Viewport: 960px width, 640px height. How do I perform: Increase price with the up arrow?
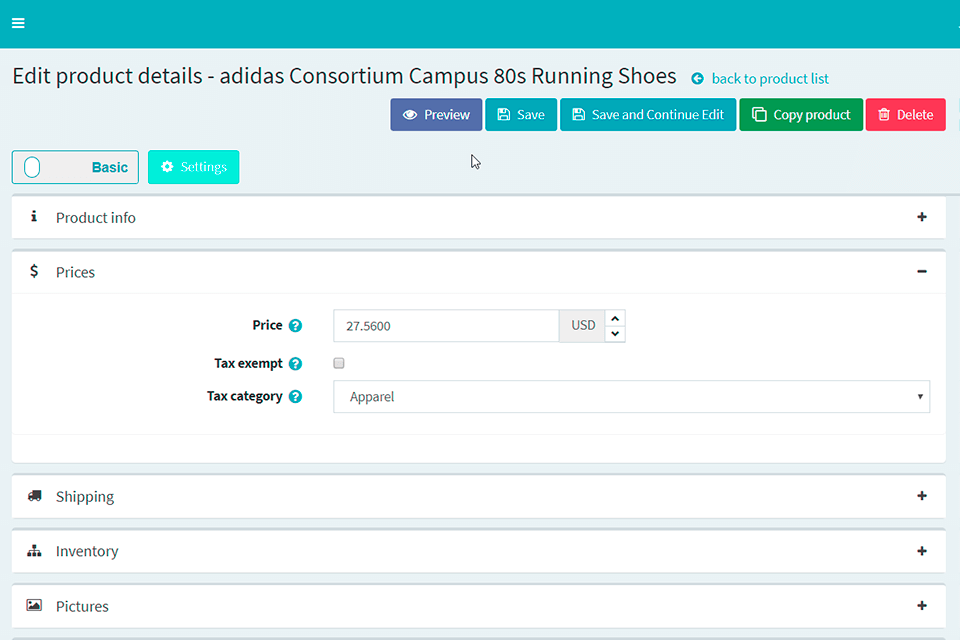coord(615,318)
